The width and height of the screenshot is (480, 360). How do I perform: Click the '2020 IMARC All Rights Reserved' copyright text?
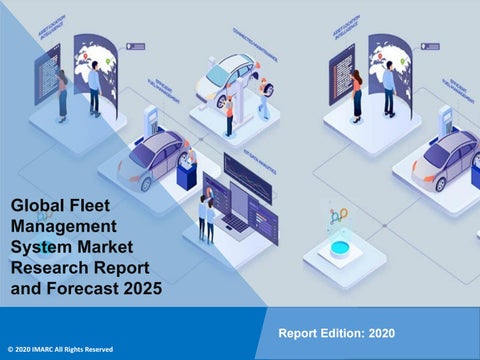(60, 349)
